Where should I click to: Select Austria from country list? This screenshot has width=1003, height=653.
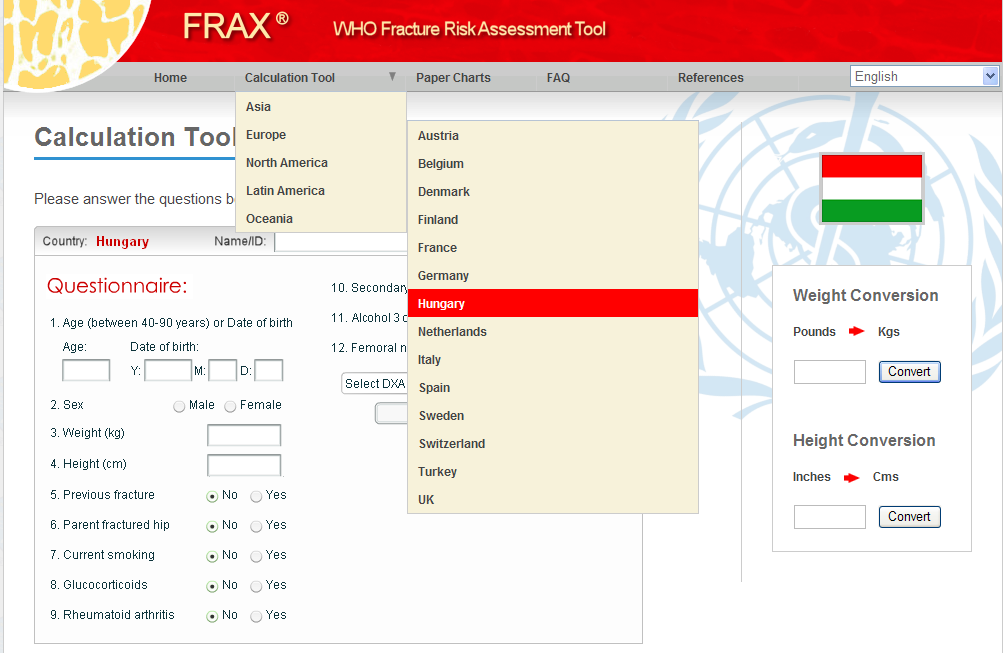point(553,136)
